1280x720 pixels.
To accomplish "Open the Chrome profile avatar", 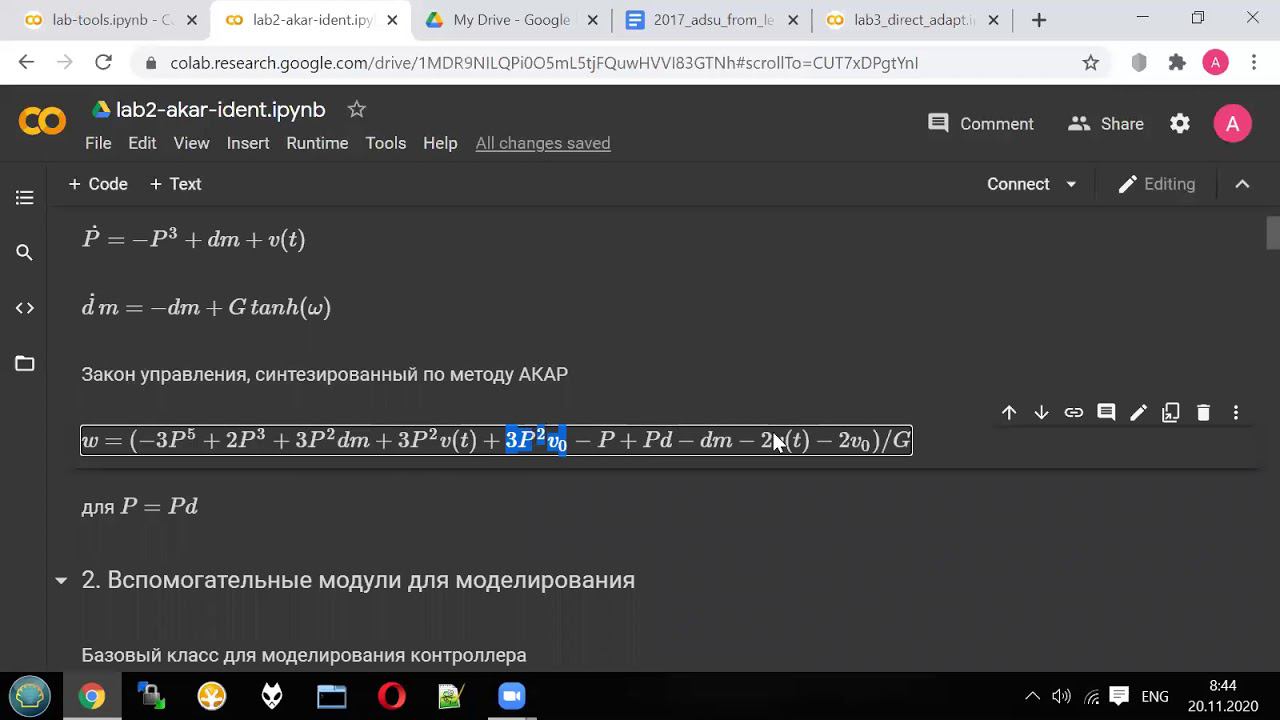I will (1215, 63).
